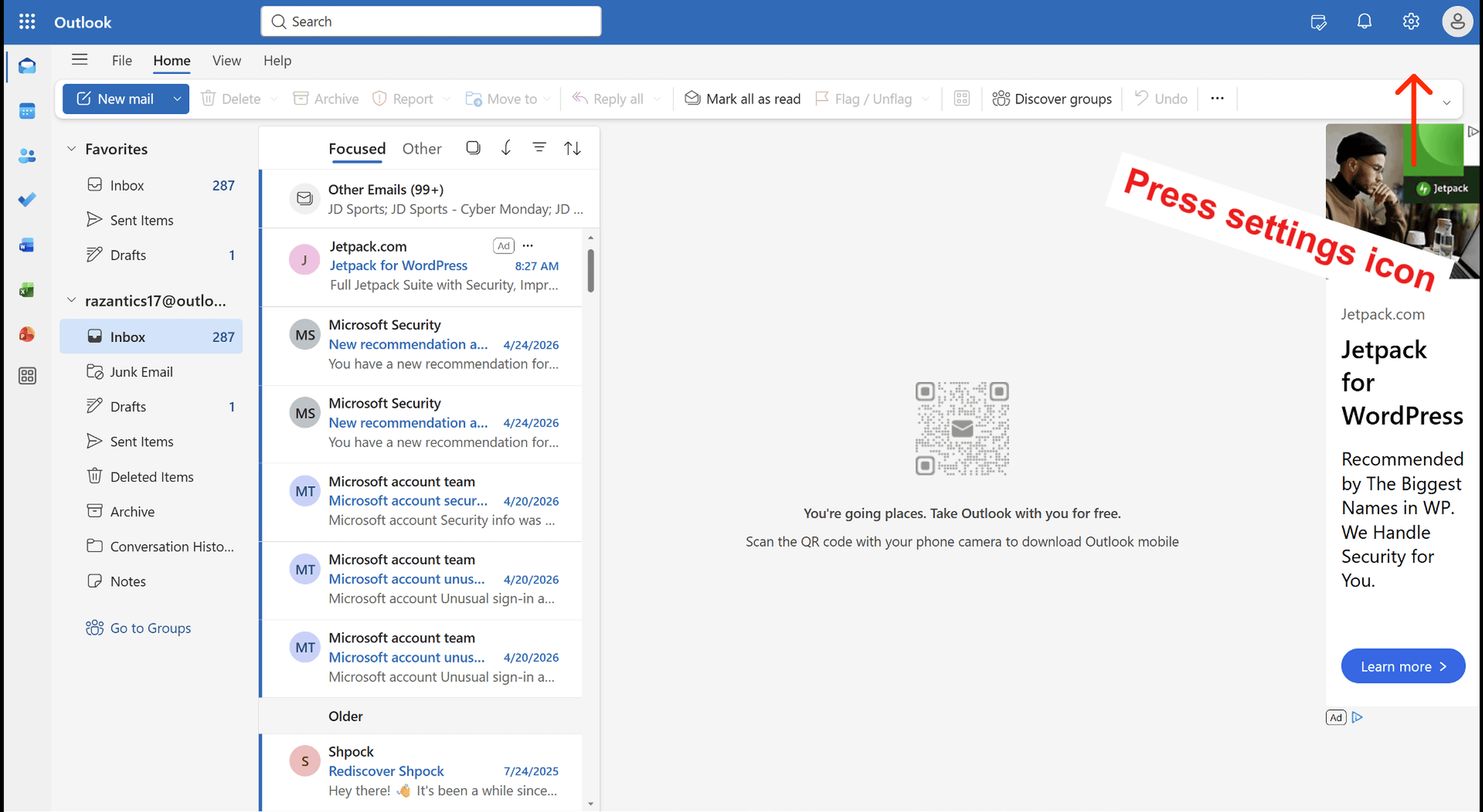
Task: Open the Move to dropdown arrow
Action: [x=547, y=99]
